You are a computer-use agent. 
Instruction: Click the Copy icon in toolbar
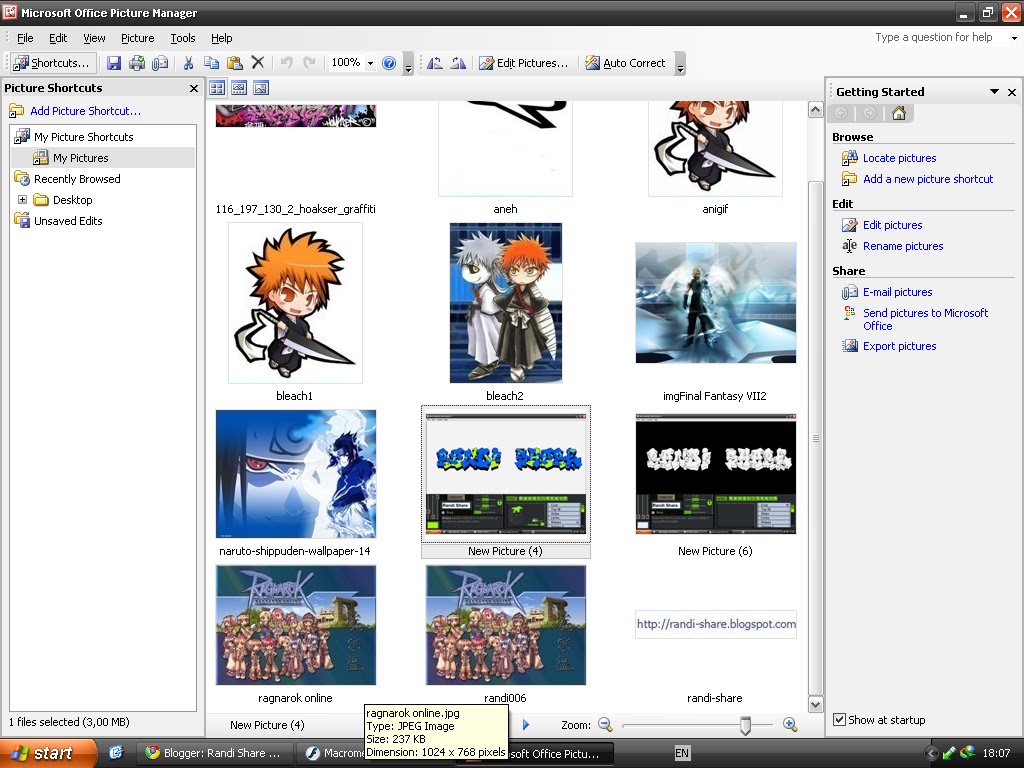point(211,63)
